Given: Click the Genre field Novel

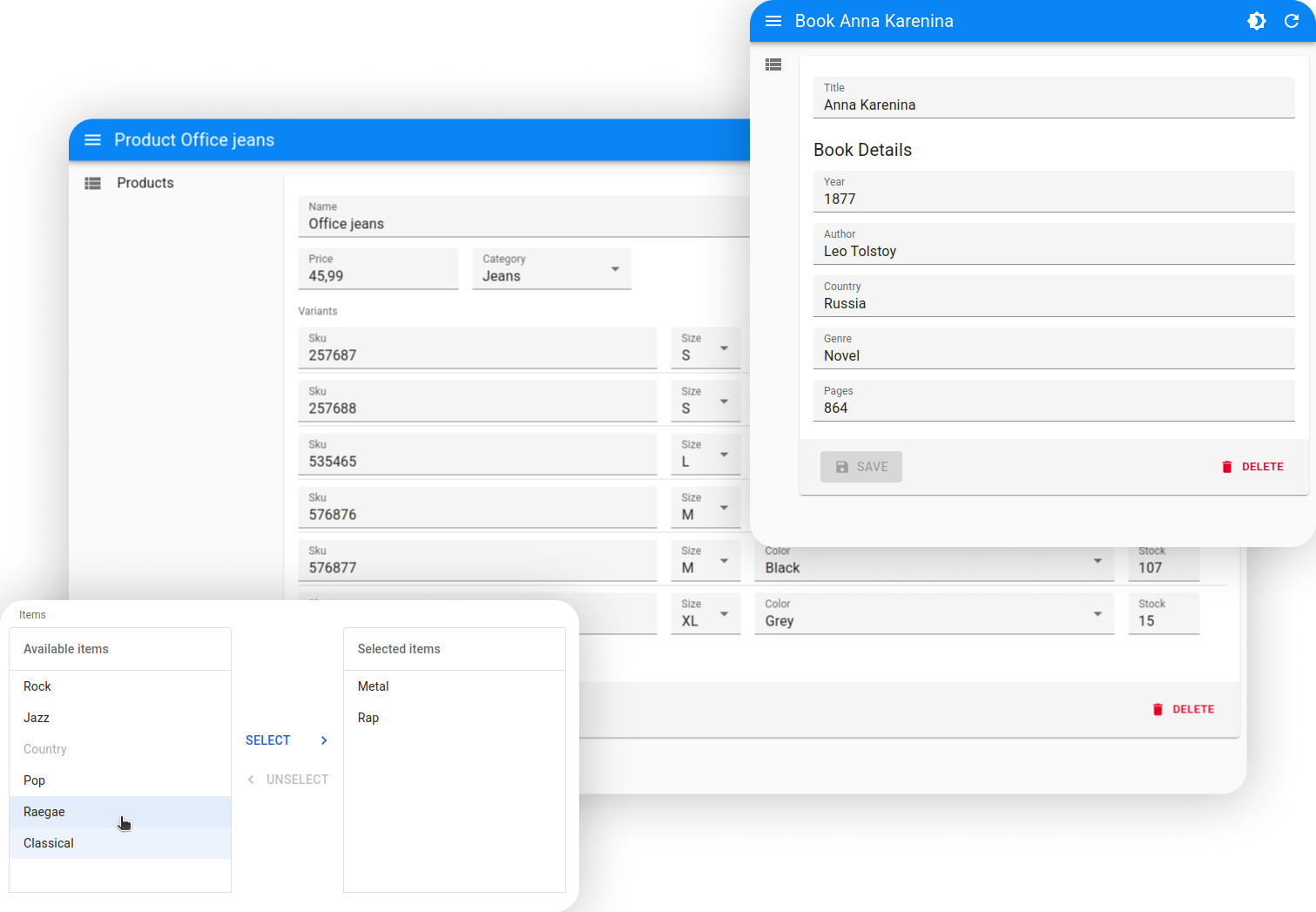Looking at the screenshot, I should pos(1054,348).
